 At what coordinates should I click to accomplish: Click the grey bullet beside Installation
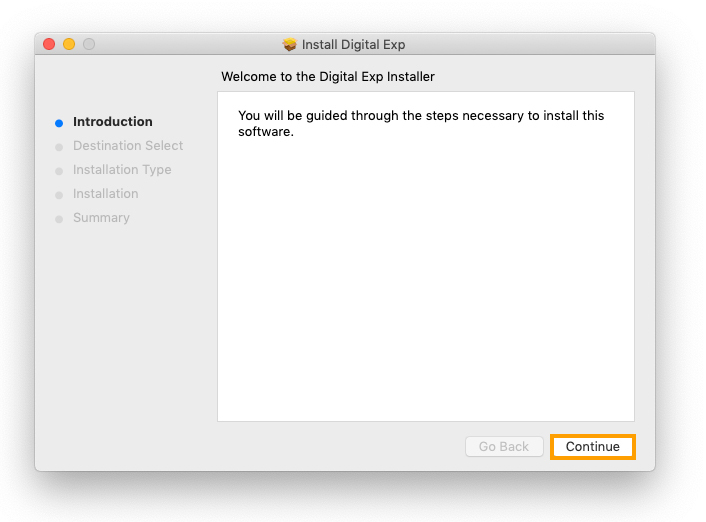tap(59, 195)
